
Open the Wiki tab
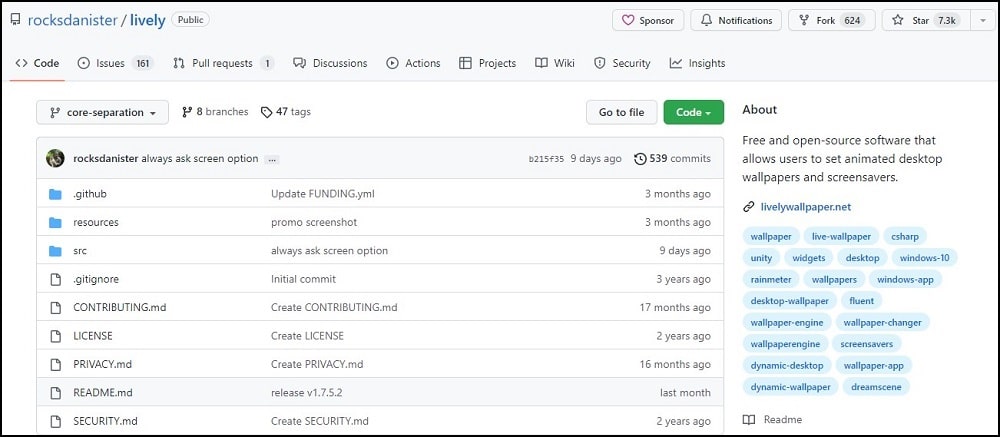555,63
